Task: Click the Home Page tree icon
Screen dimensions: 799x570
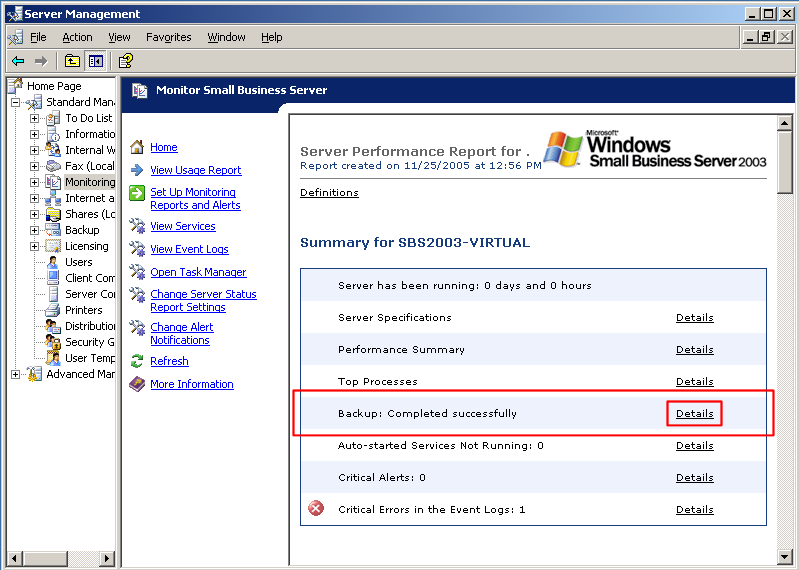Action: [15, 86]
